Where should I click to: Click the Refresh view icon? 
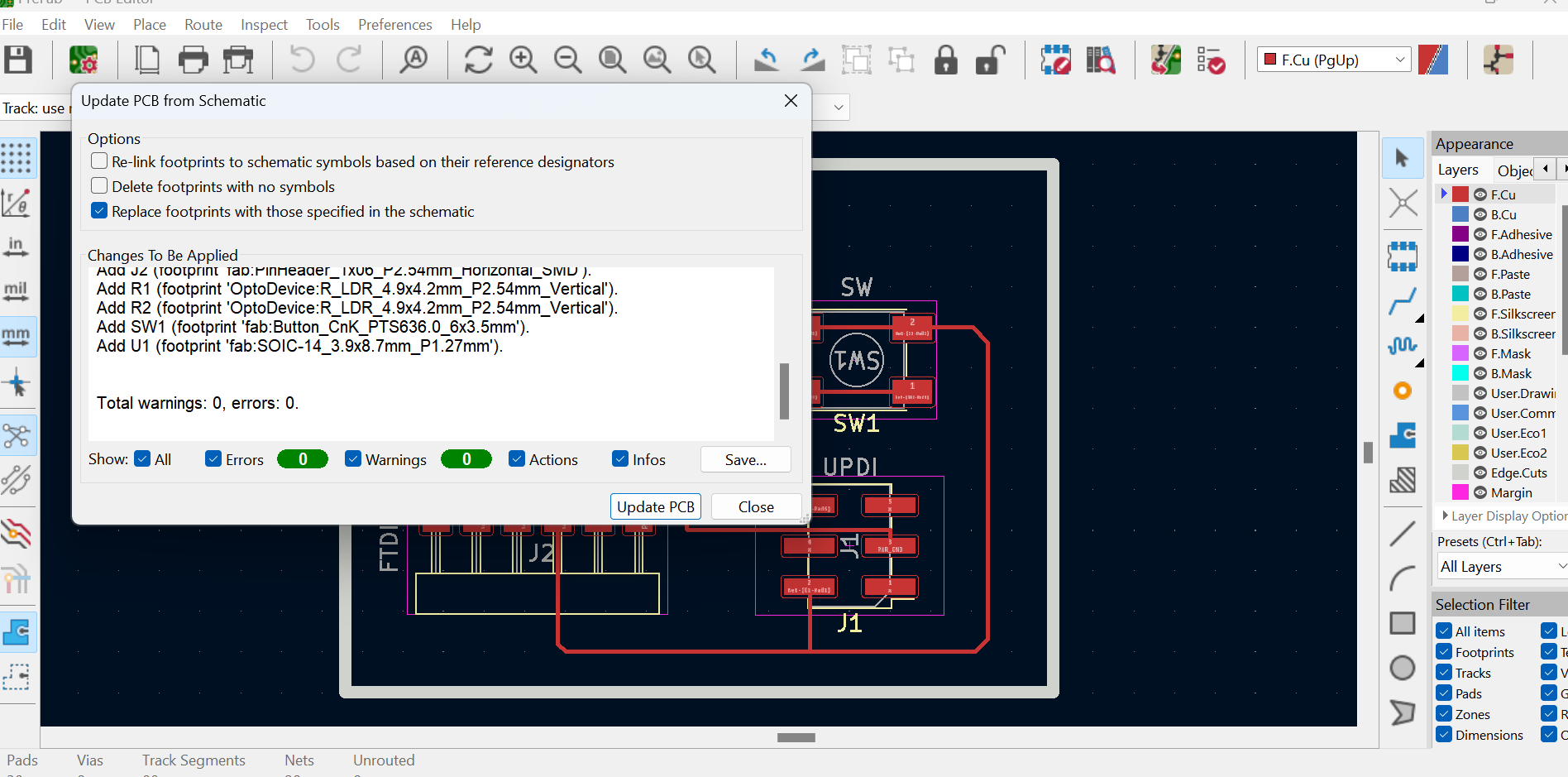click(478, 60)
